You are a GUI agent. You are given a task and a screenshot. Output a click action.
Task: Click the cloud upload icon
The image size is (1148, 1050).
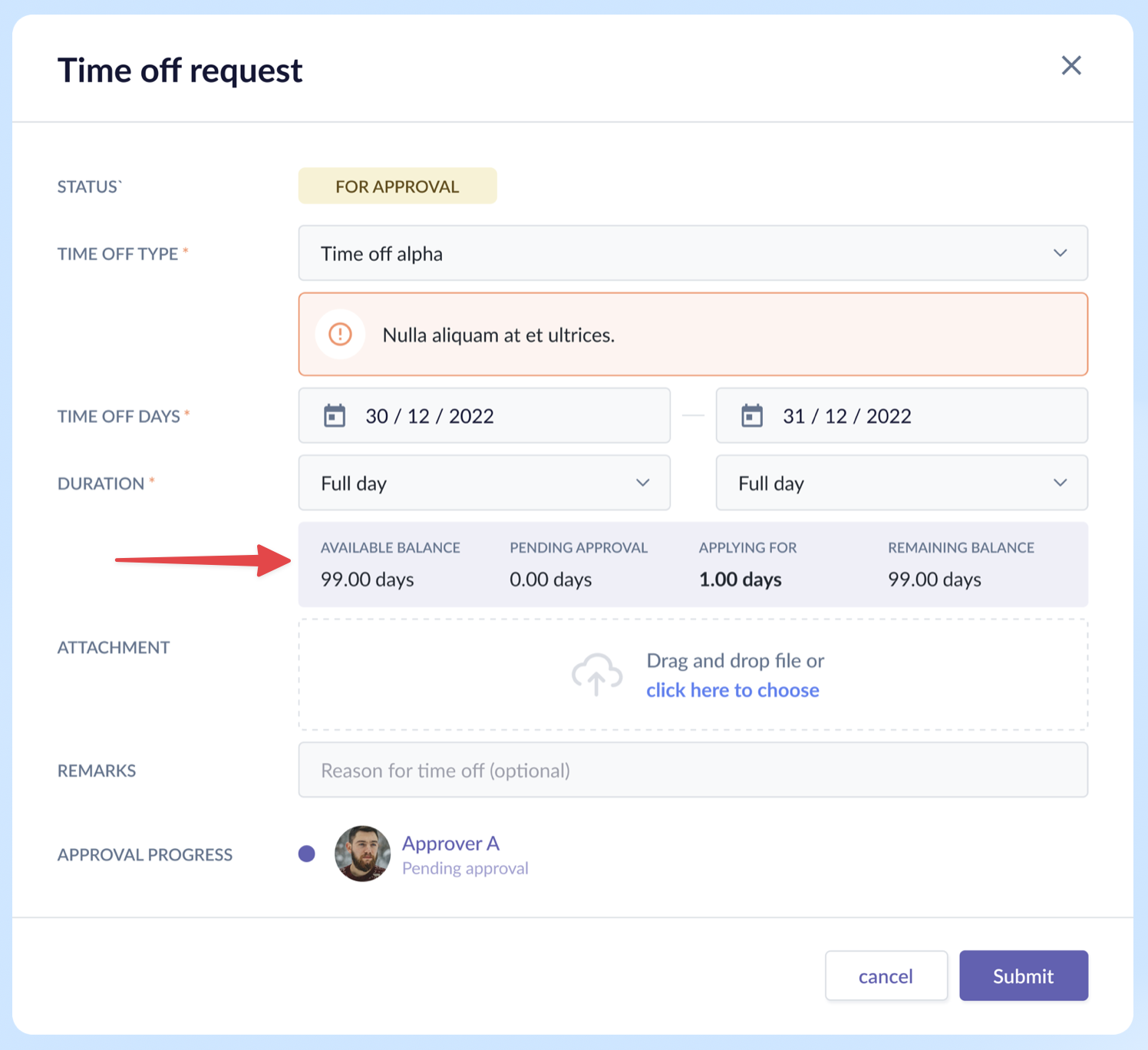point(596,675)
